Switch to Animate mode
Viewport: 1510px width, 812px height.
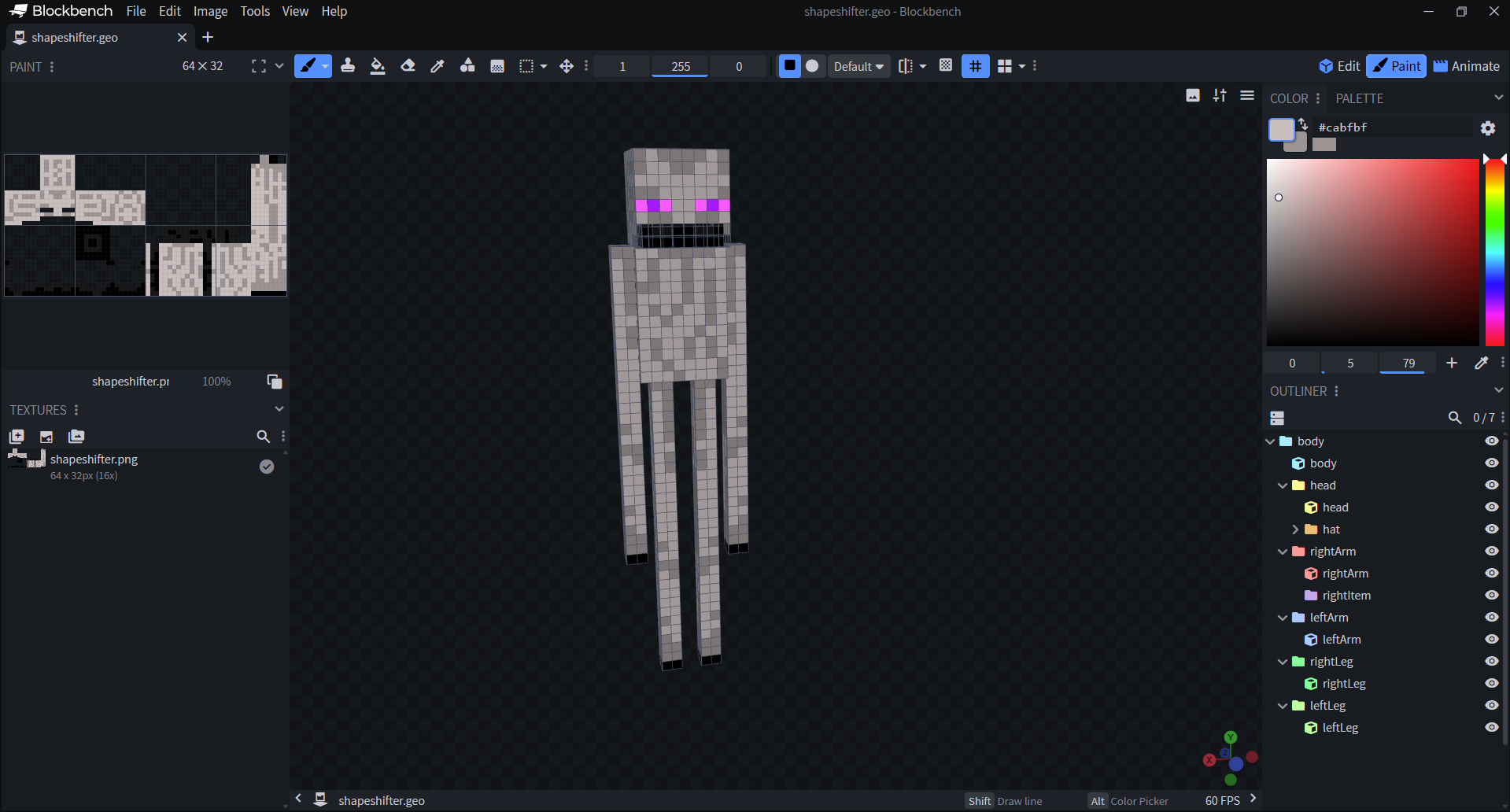click(x=1467, y=66)
